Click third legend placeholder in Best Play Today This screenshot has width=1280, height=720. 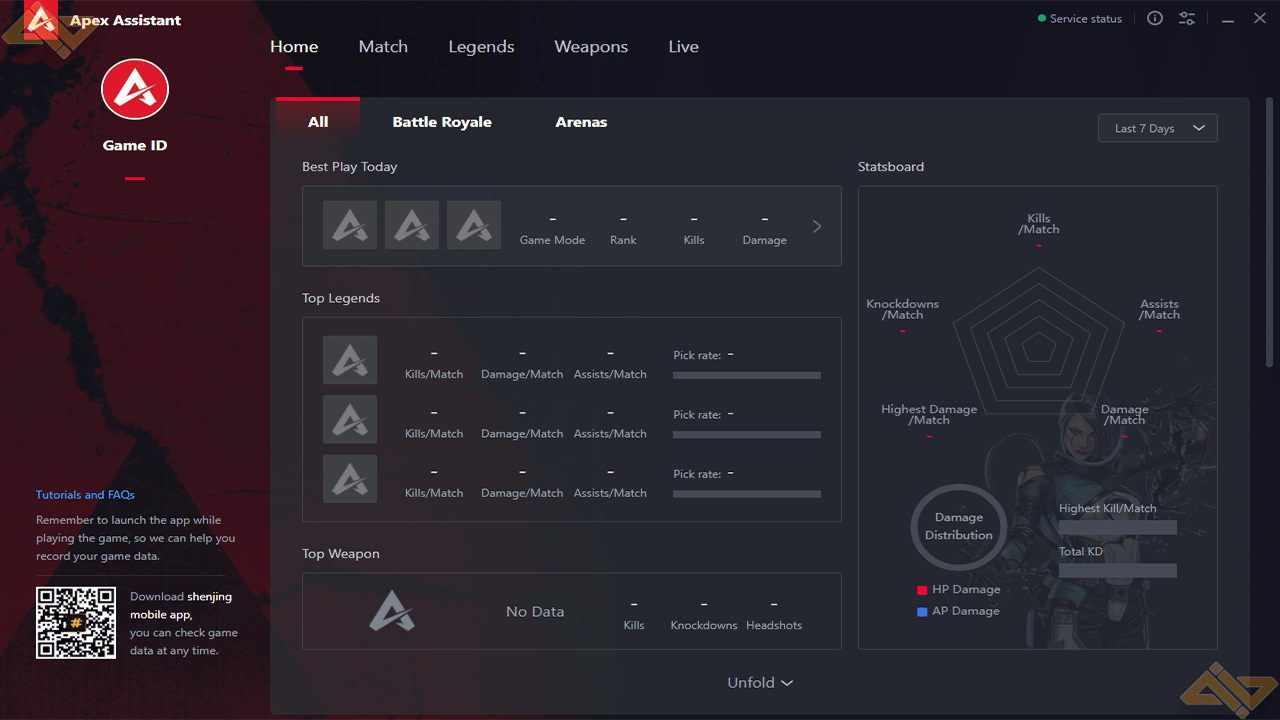point(474,225)
